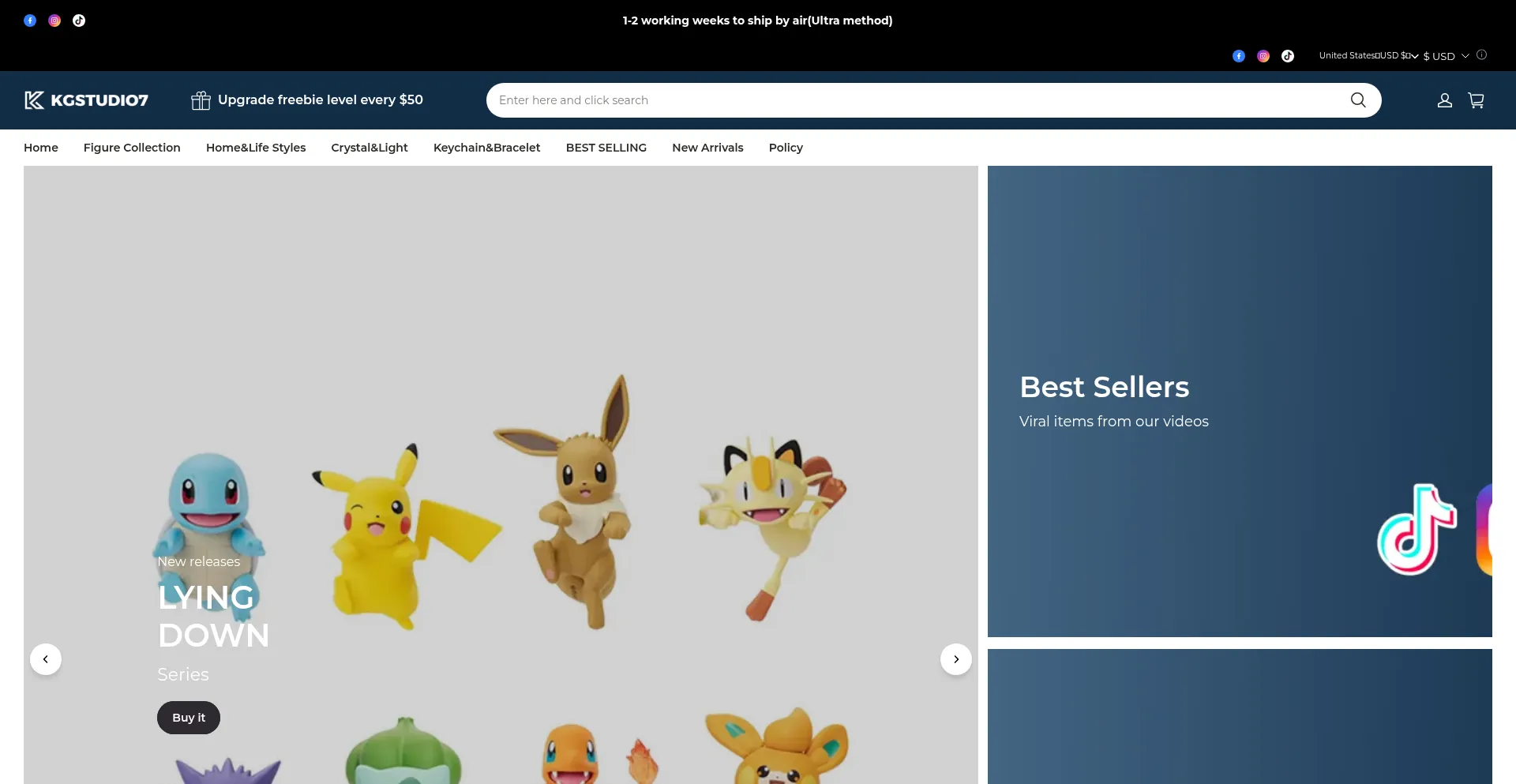Open Instagram icon at far left of announcement bar
Image resolution: width=1516 pixels, height=784 pixels.
pyautogui.click(x=54, y=21)
